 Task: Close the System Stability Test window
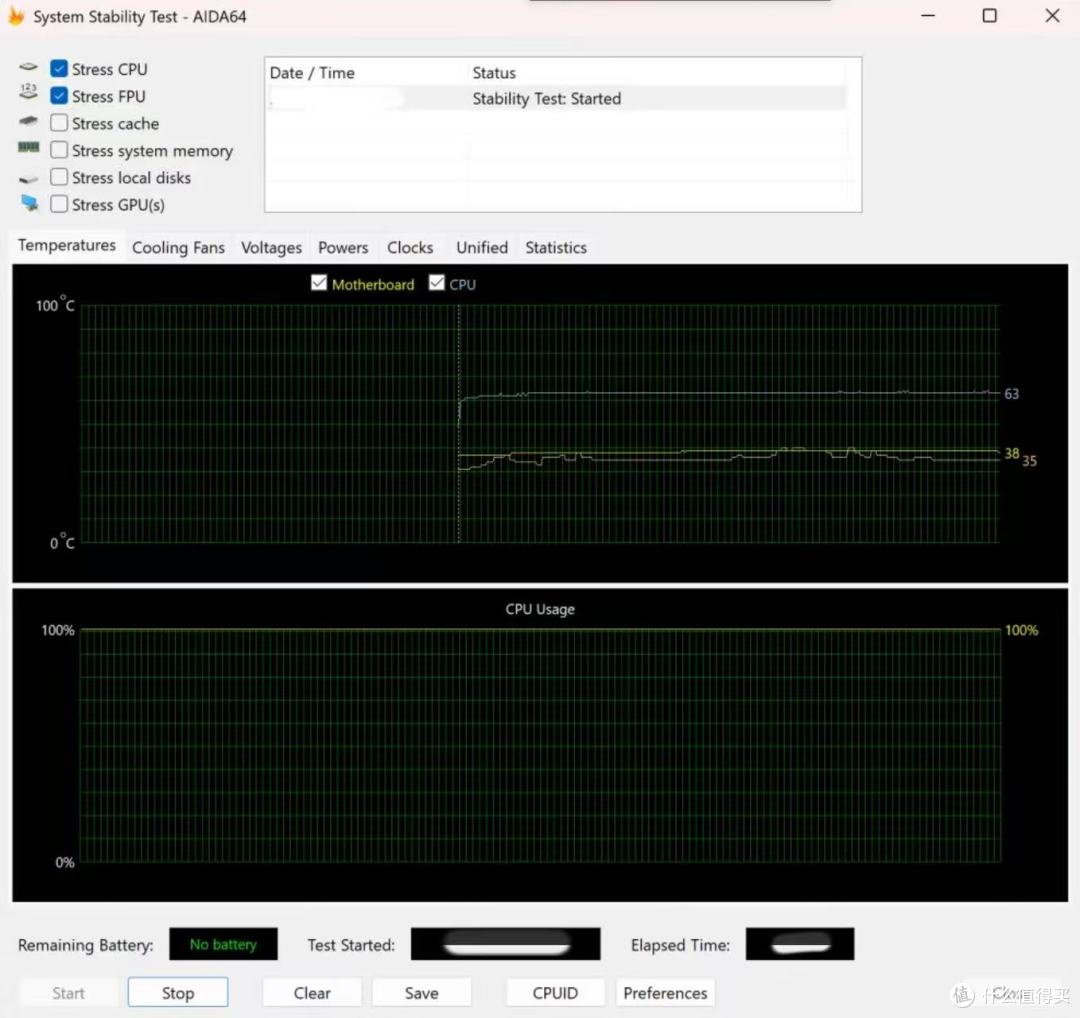1052,16
